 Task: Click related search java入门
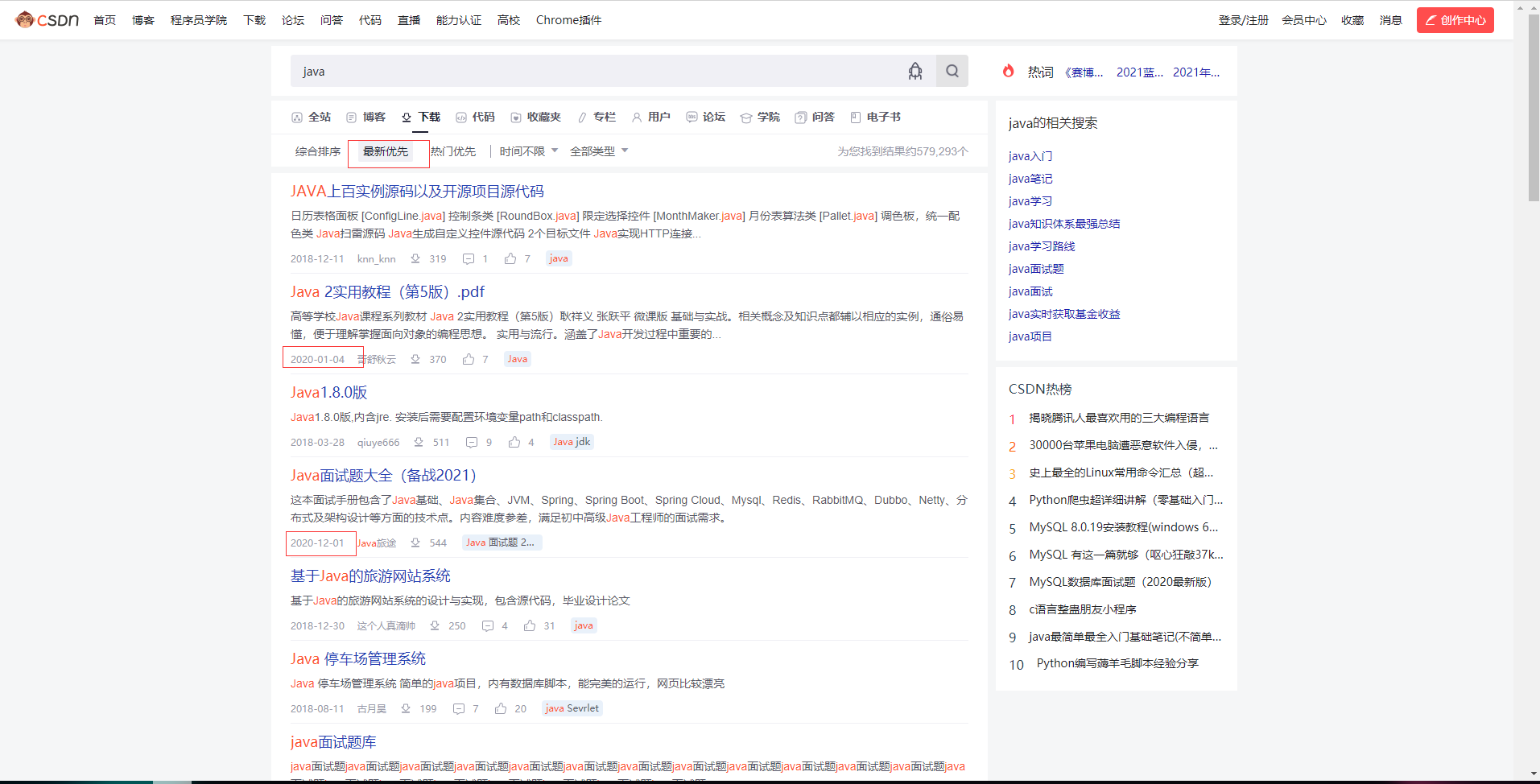[x=1030, y=156]
